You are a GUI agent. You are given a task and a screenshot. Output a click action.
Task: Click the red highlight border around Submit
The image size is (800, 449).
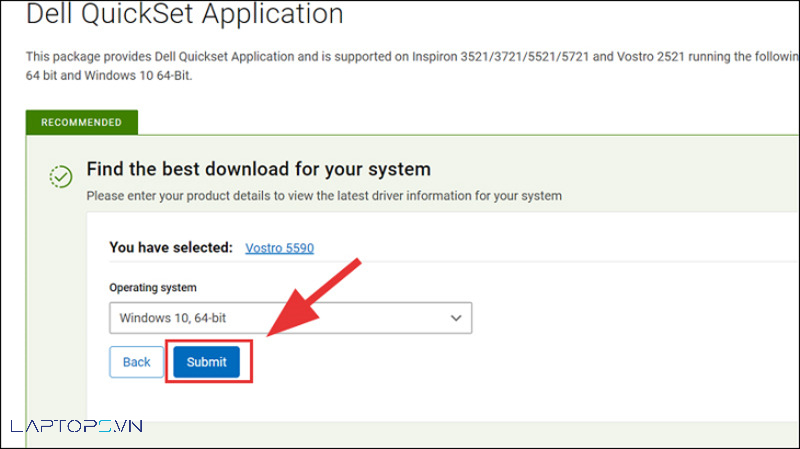click(251, 362)
